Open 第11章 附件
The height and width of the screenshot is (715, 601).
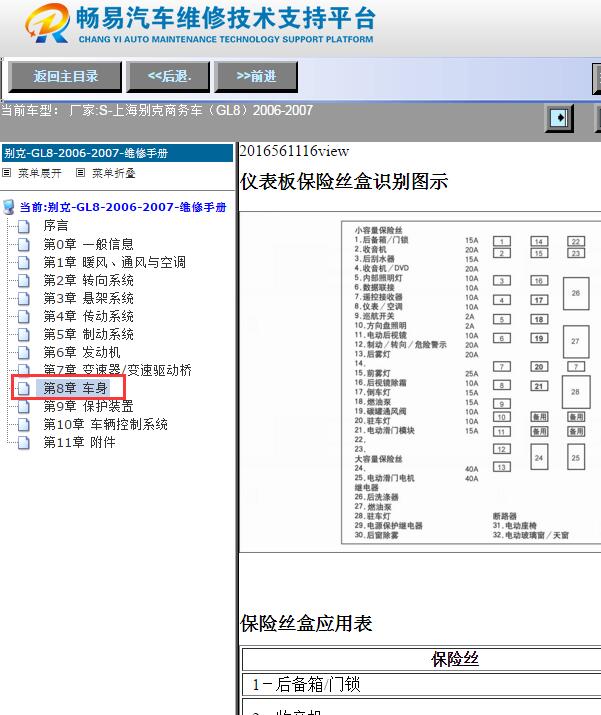[x=79, y=442]
